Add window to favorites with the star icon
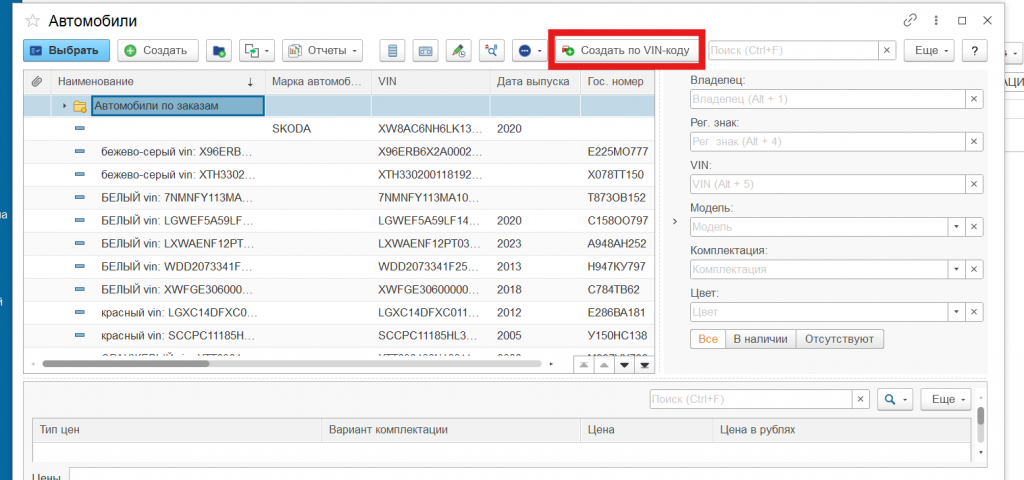 click(33, 20)
